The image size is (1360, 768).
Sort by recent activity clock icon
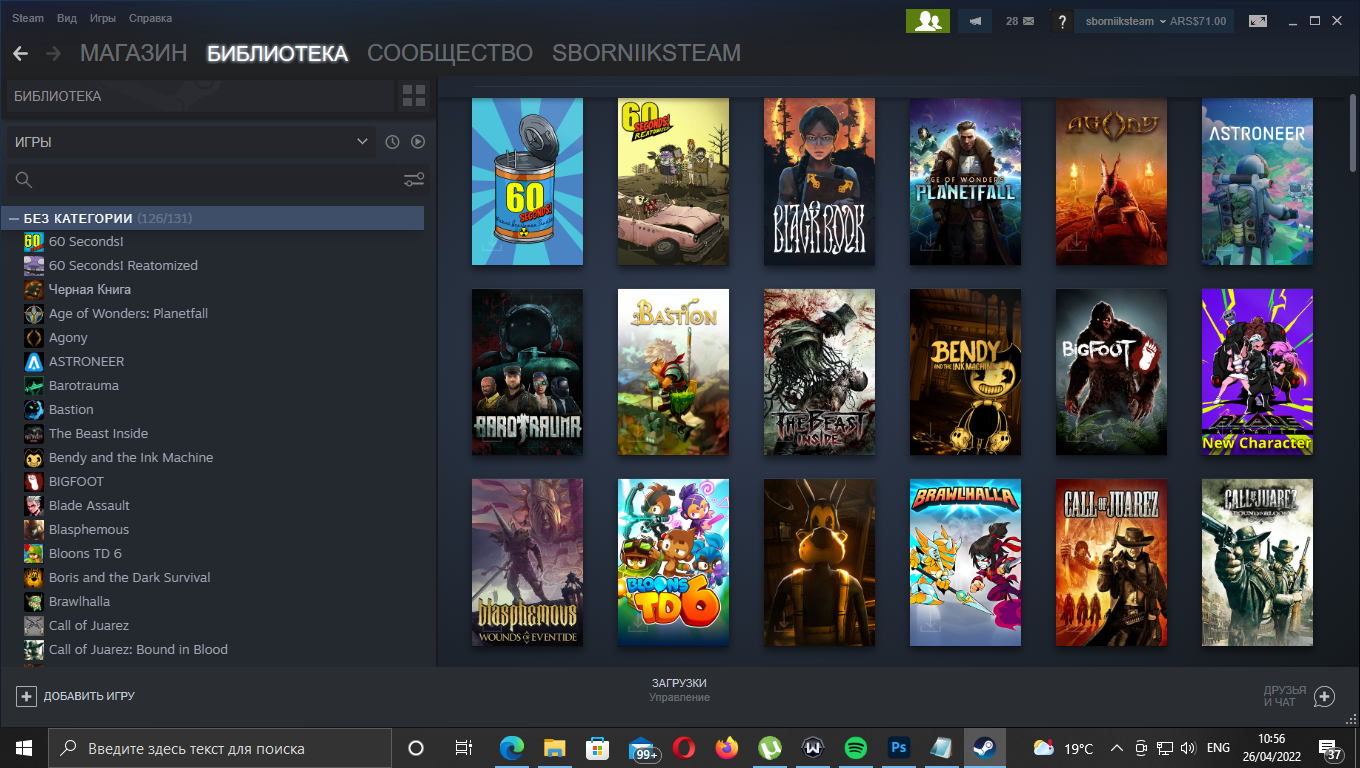coord(392,142)
